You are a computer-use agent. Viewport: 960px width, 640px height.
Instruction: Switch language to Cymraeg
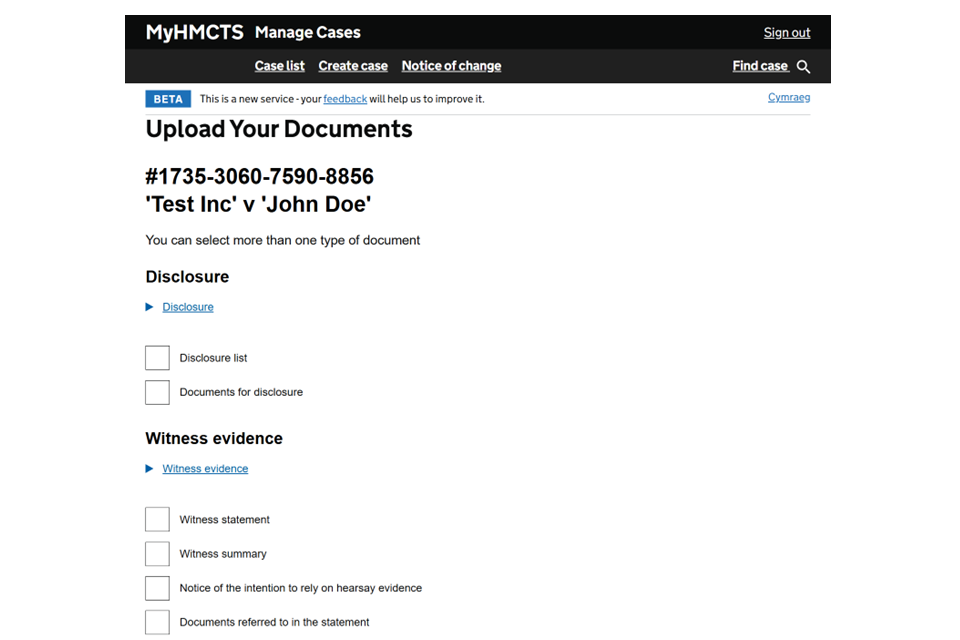click(x=789, y=98)
